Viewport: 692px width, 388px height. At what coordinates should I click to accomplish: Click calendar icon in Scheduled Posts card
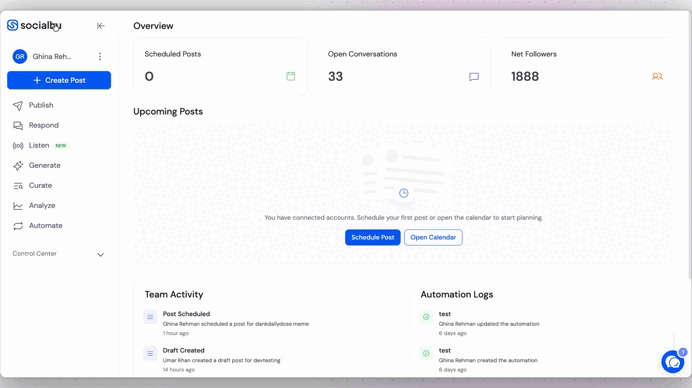[x=290, y=76]
